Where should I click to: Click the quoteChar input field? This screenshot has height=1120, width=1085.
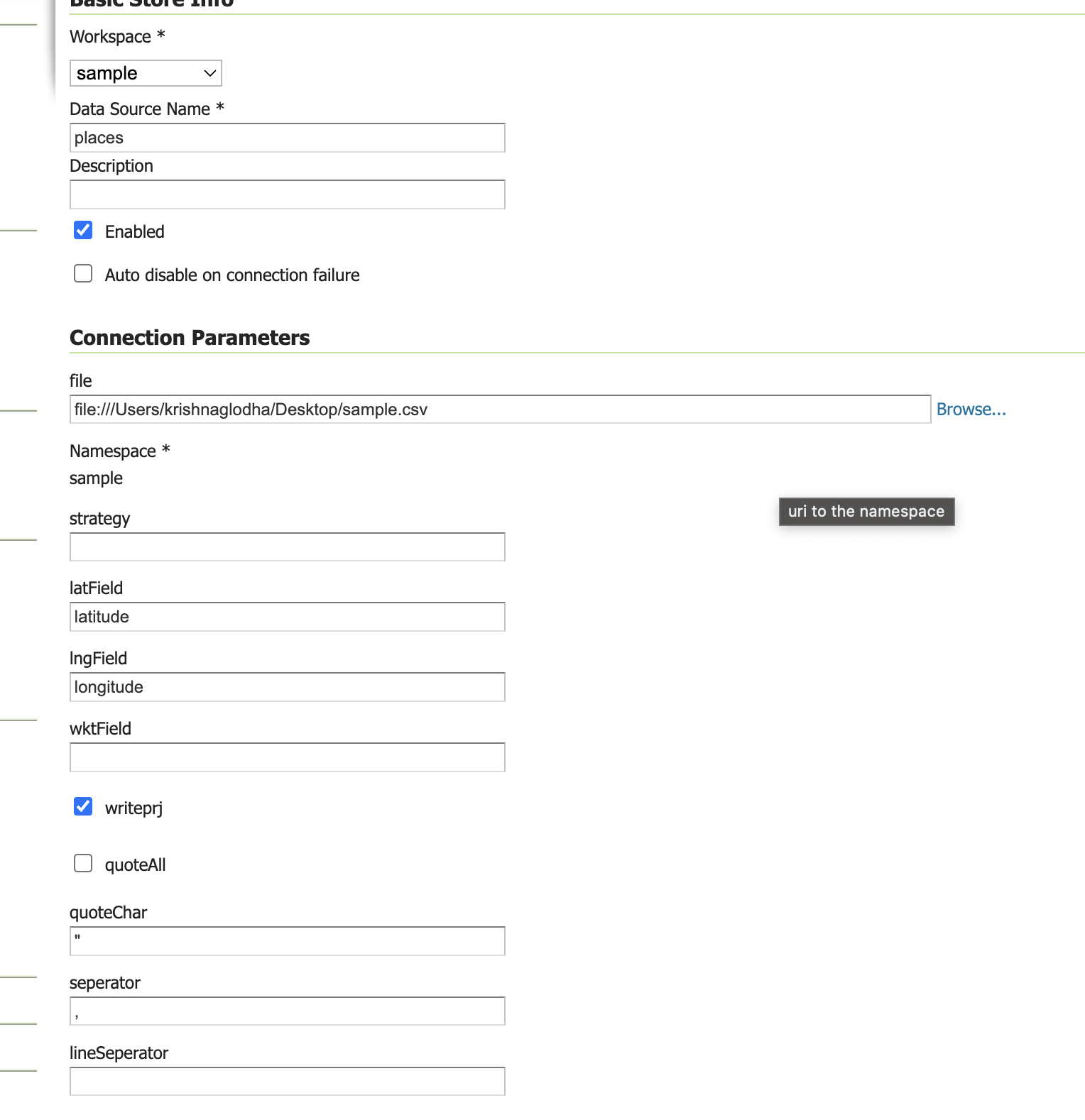pyautogui.click(x=288, y=941)
